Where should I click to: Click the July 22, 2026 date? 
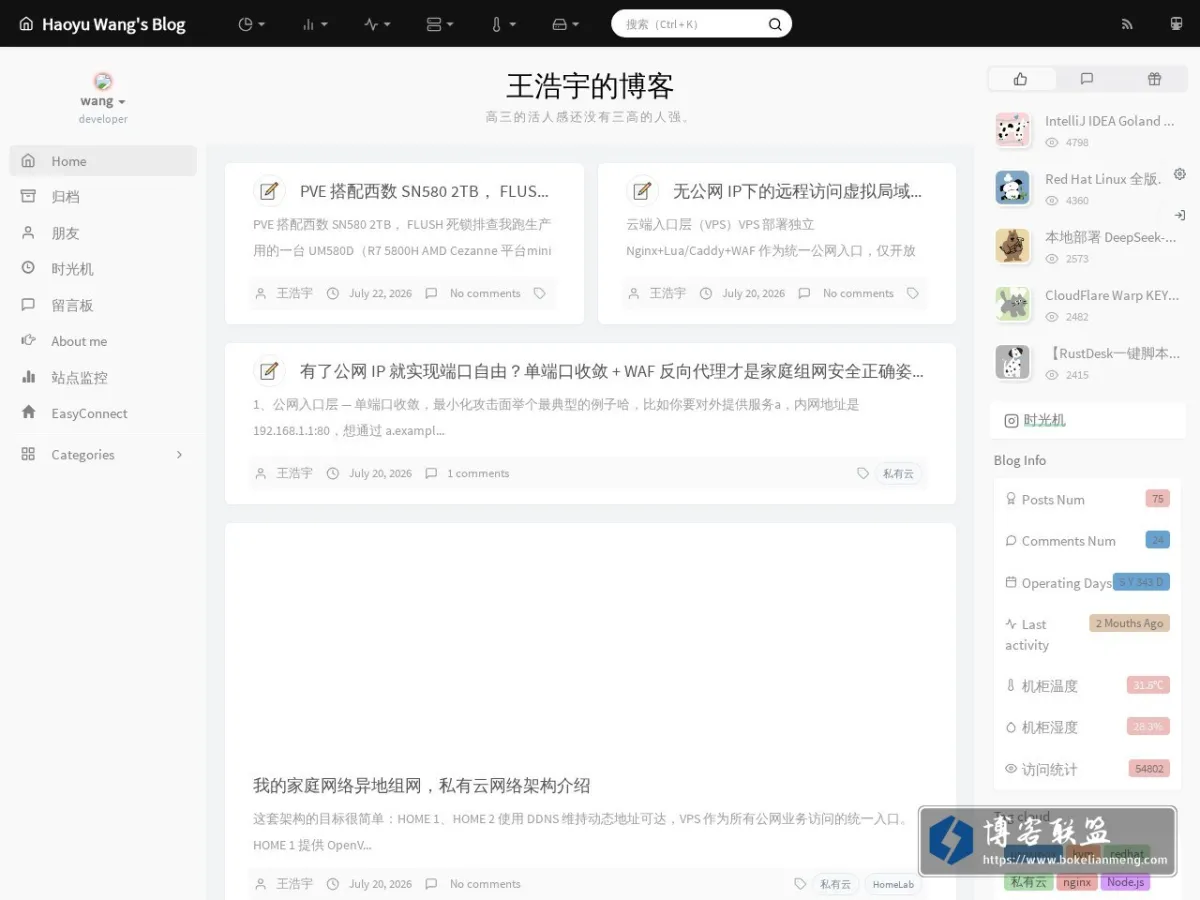pos(380,293)
